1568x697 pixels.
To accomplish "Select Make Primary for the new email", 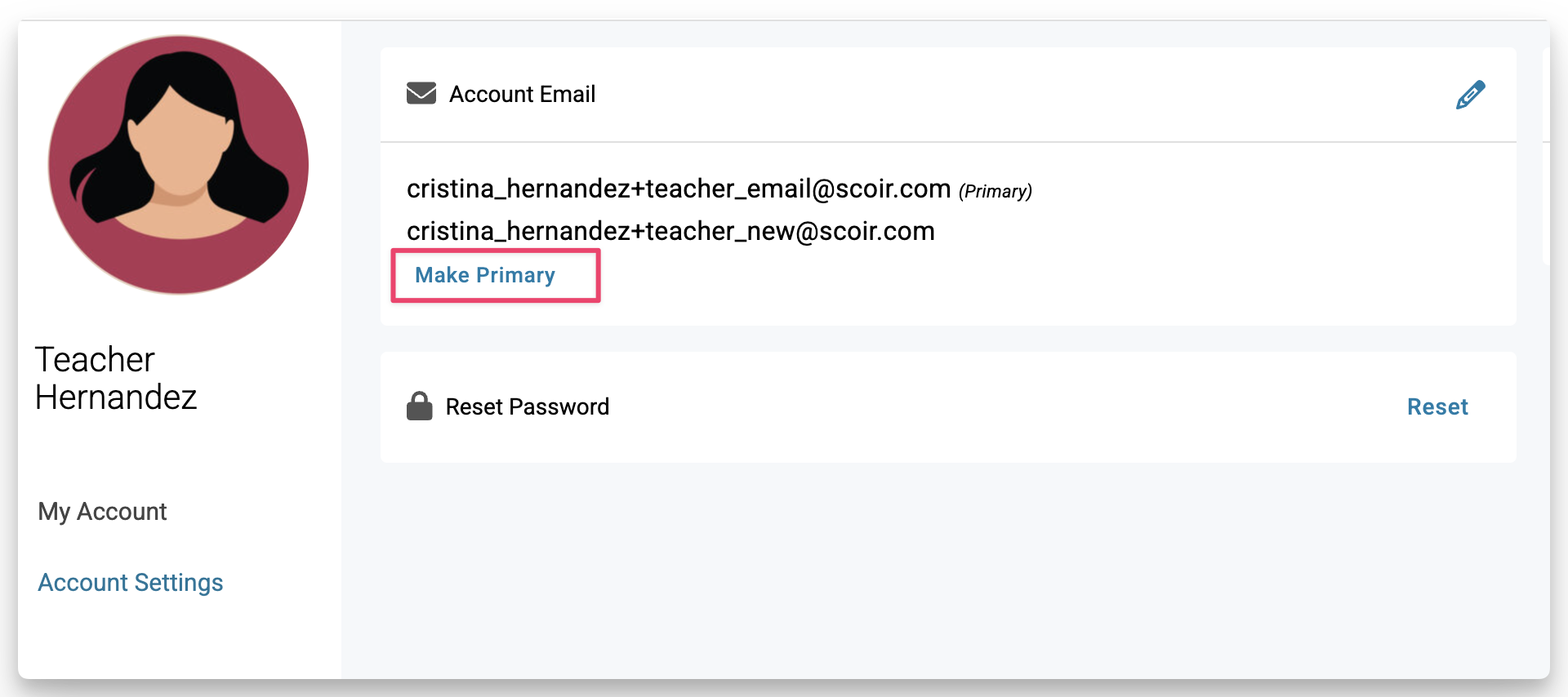I will [x=485, y=275].
